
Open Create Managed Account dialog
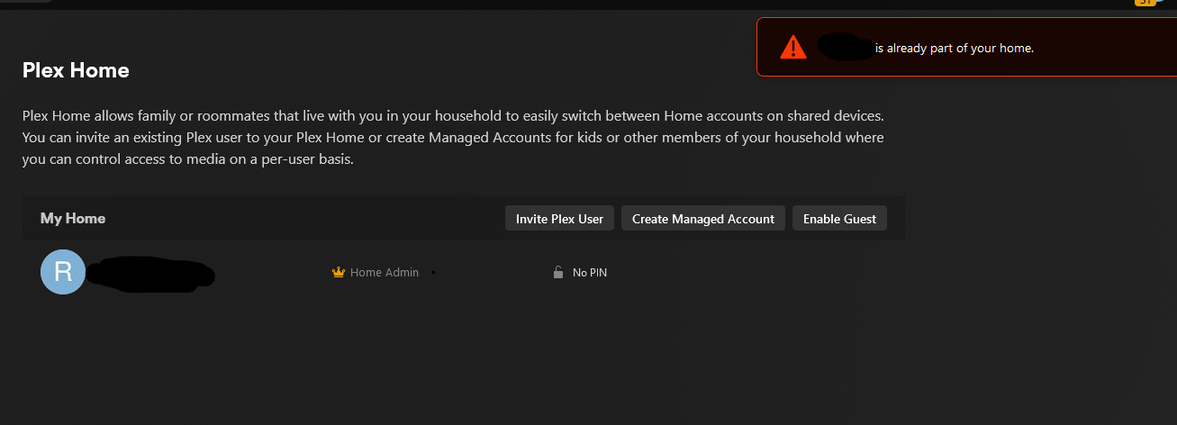coord(703,219)
